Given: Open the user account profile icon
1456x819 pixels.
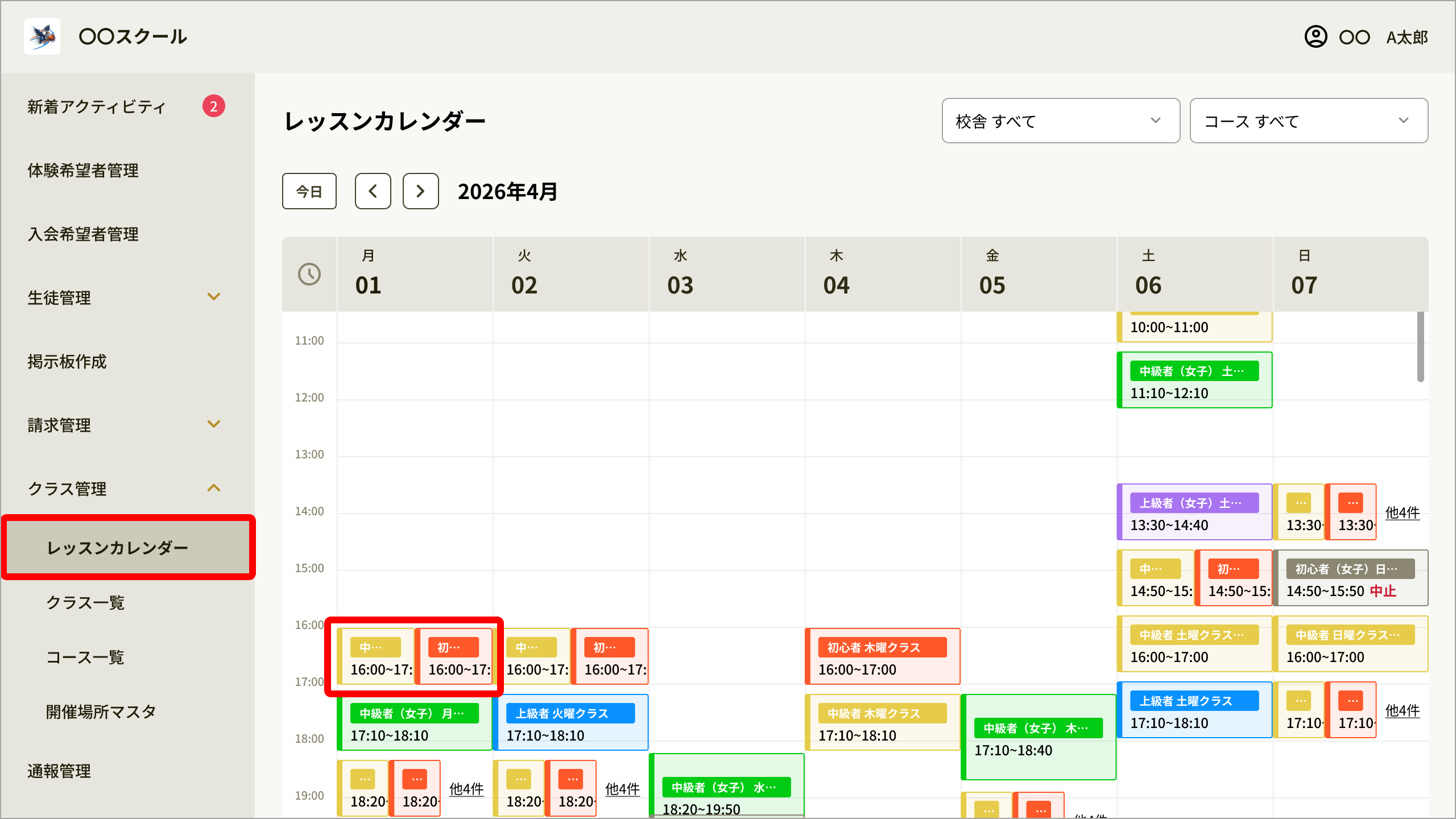Looking at the screenshot, I should [1316, 37].
